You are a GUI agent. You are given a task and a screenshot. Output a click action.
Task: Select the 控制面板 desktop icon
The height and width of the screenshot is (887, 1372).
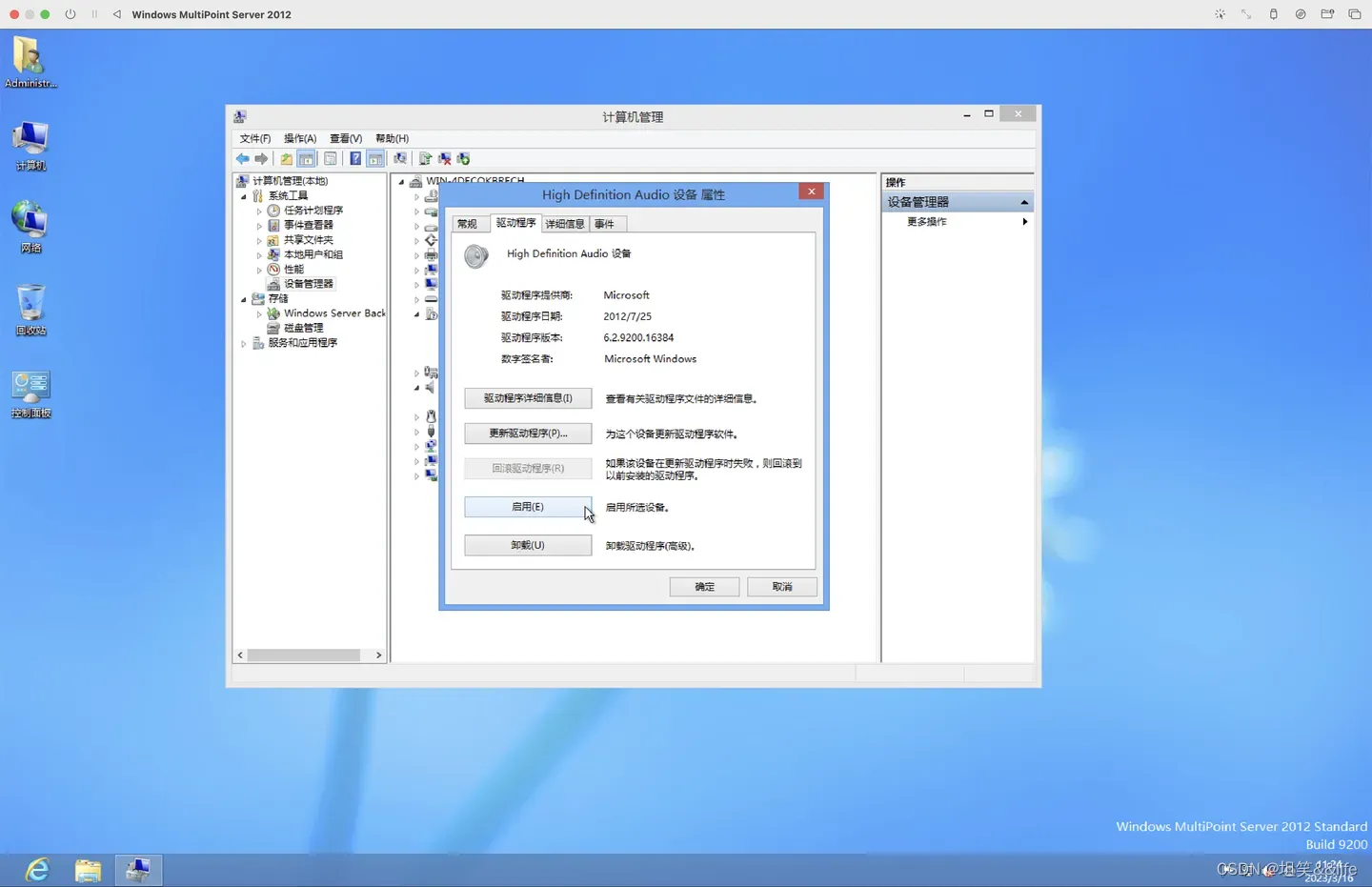point(30,393)
